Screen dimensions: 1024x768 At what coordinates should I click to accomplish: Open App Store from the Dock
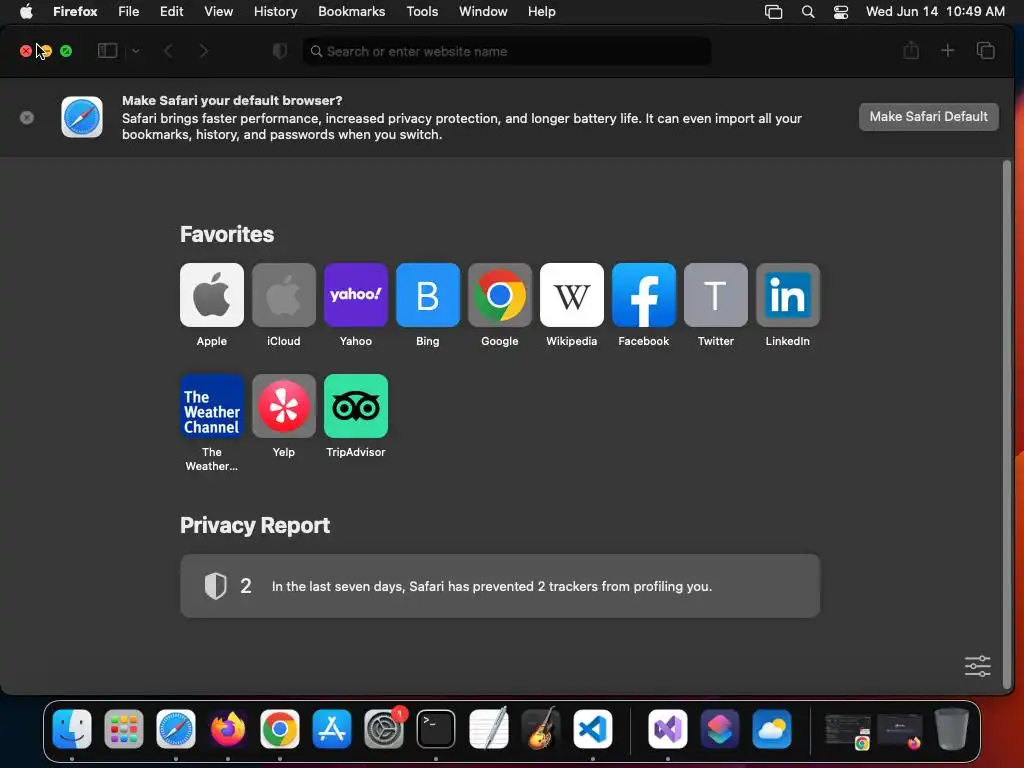[x=332, y=729]
